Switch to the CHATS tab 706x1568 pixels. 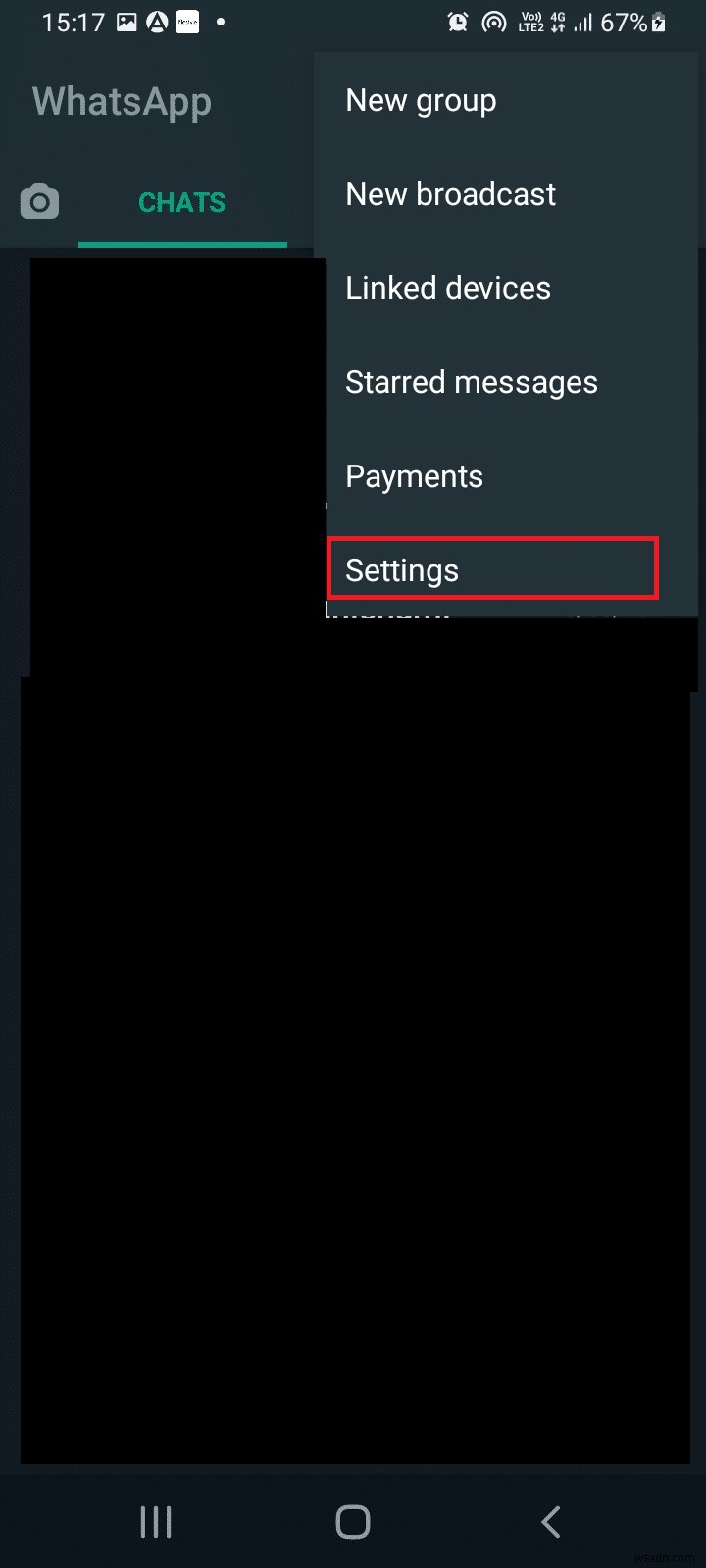[182, 202]
